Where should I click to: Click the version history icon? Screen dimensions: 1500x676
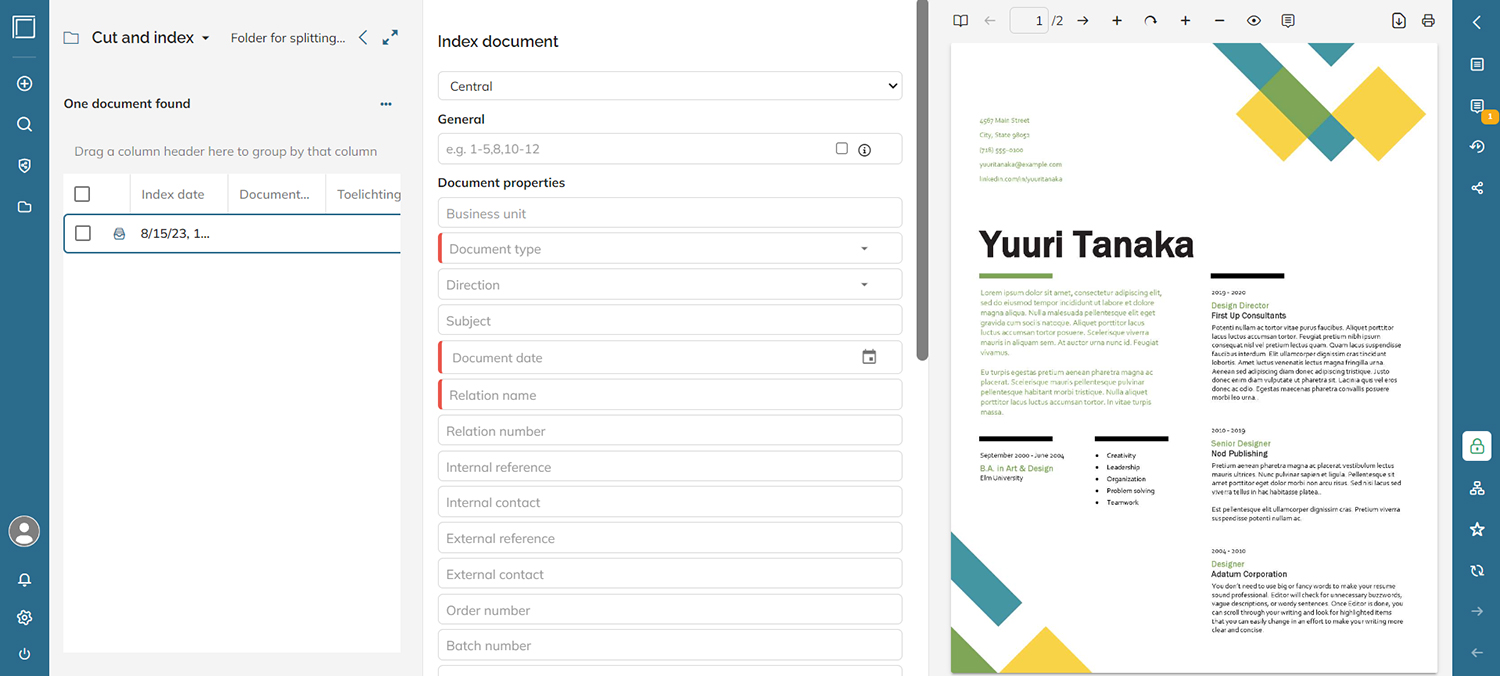click(1477, 147)
